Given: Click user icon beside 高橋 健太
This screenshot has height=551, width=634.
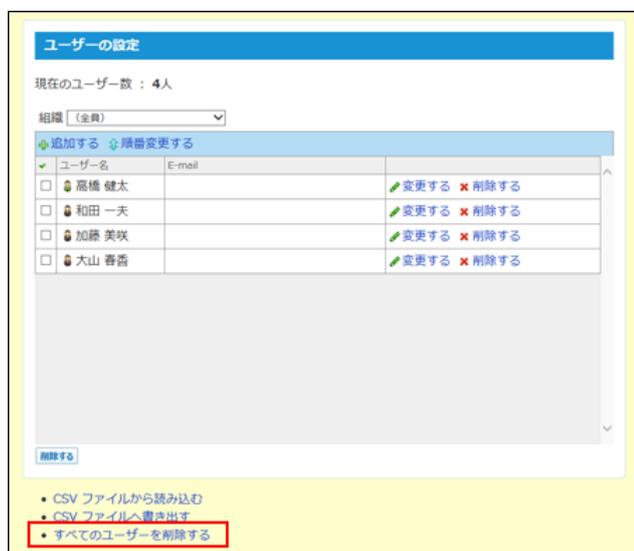Looking at the screenshot, I should tap(68, 186).
